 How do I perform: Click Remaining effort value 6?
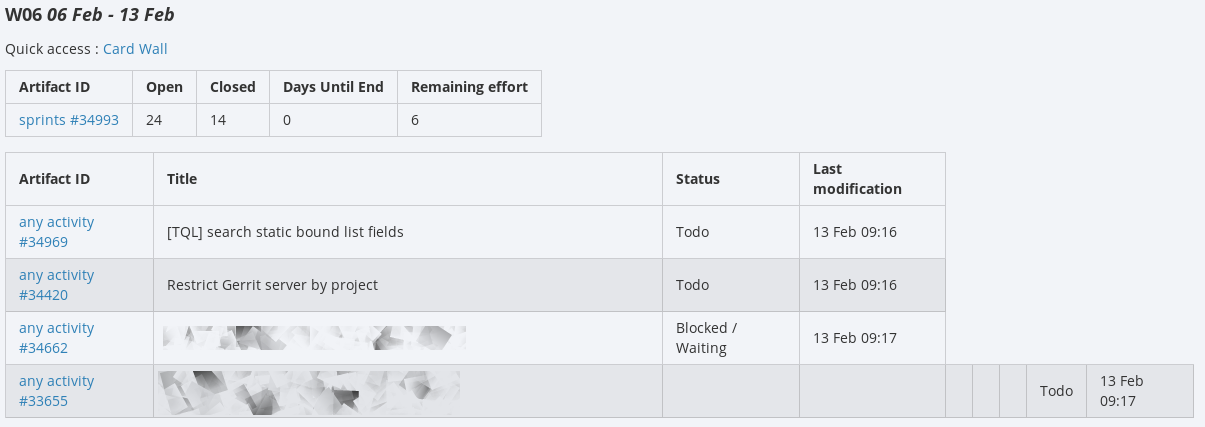coord(415,120)
